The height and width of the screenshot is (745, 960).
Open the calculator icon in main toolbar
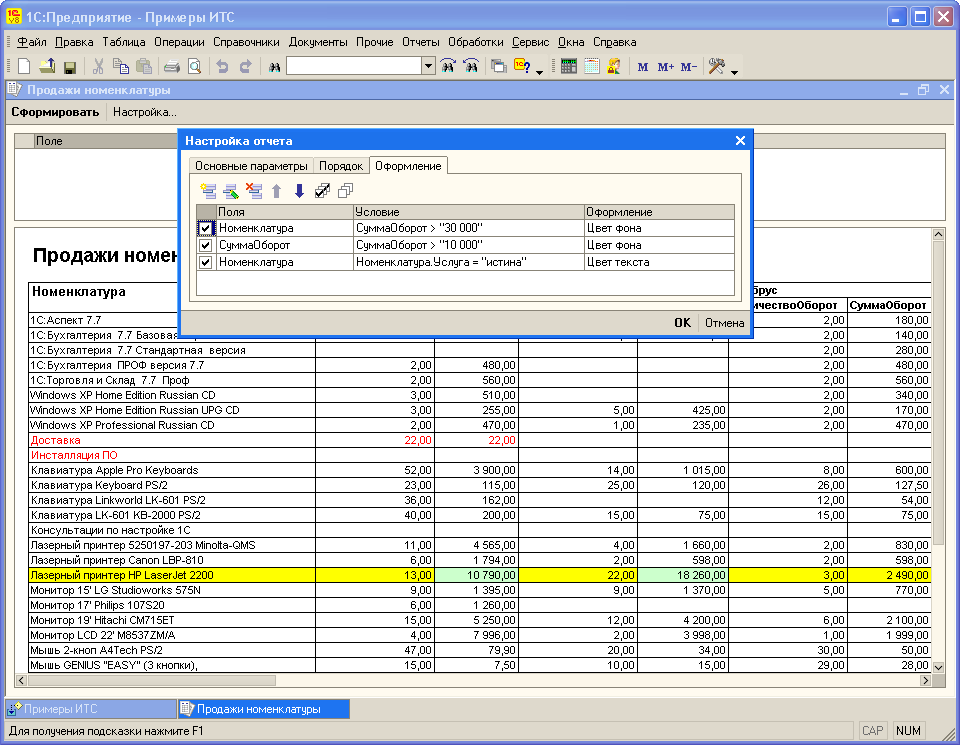click(569, 67)
